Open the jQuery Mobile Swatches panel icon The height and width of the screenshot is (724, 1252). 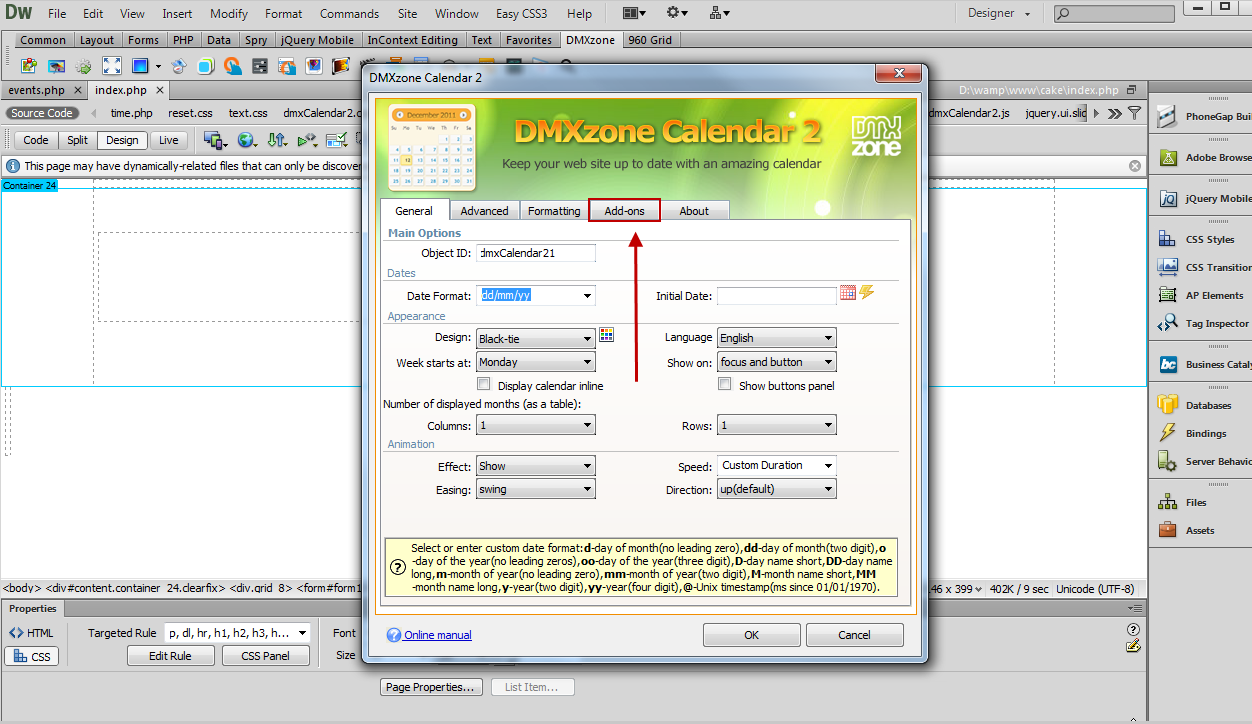1167,199
